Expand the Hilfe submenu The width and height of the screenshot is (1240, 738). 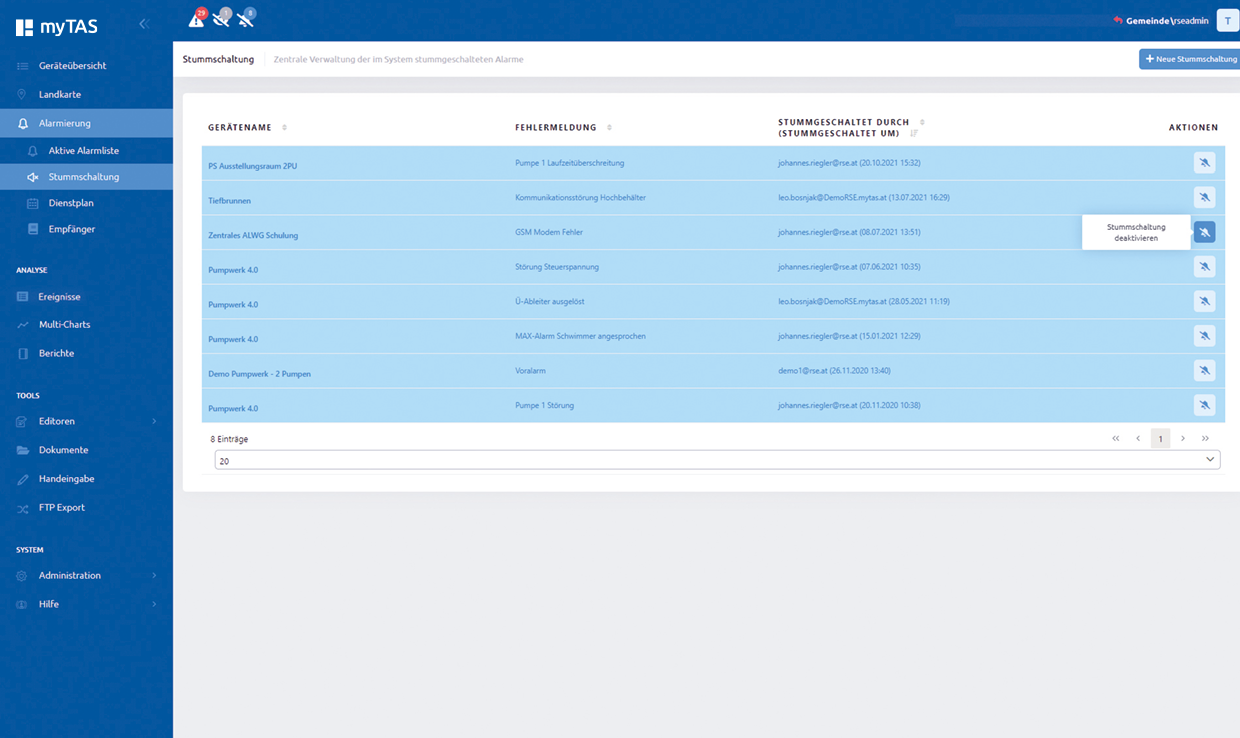(x=154, y=604)
